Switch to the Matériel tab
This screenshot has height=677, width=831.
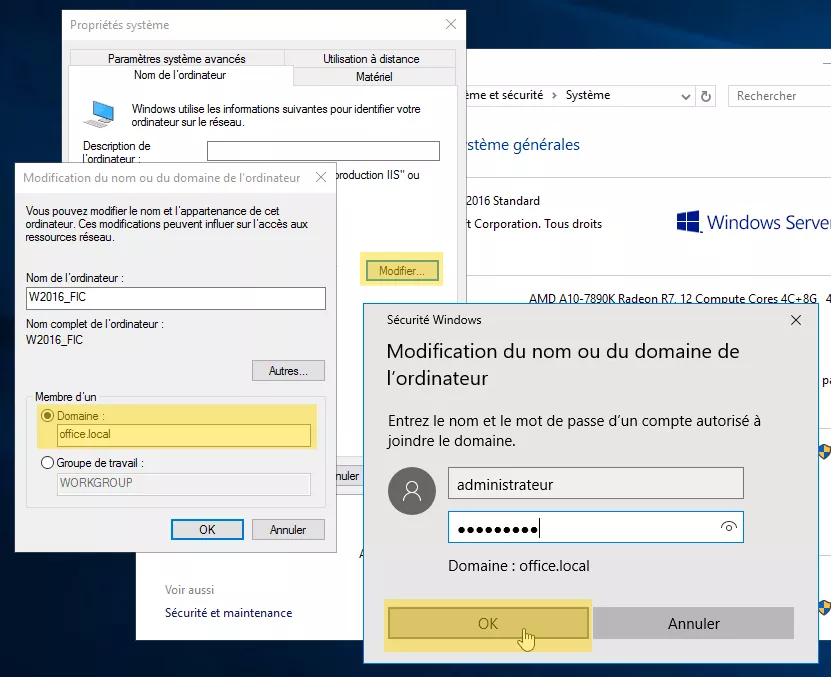pyautogui.click(x=374, y=77)
